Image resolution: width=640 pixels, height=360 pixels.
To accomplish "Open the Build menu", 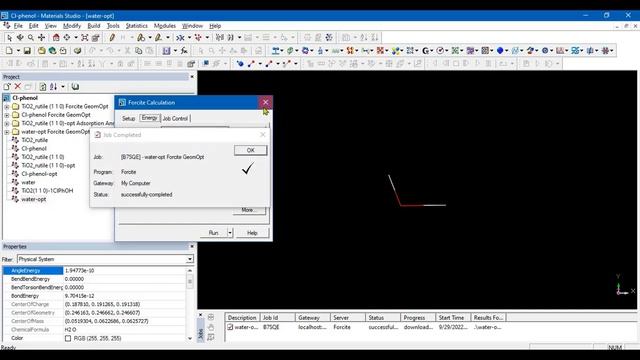I will [94, 26].
